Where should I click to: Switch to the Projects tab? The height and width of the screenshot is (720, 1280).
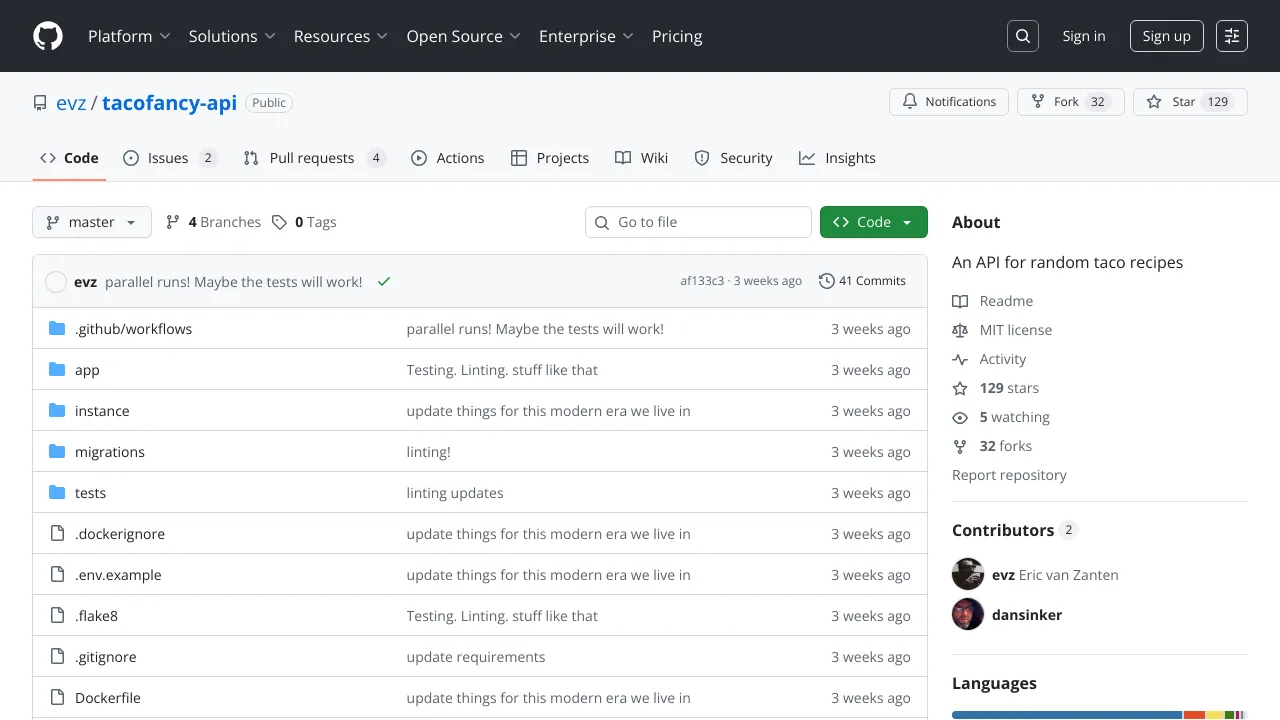coord(549,158)
